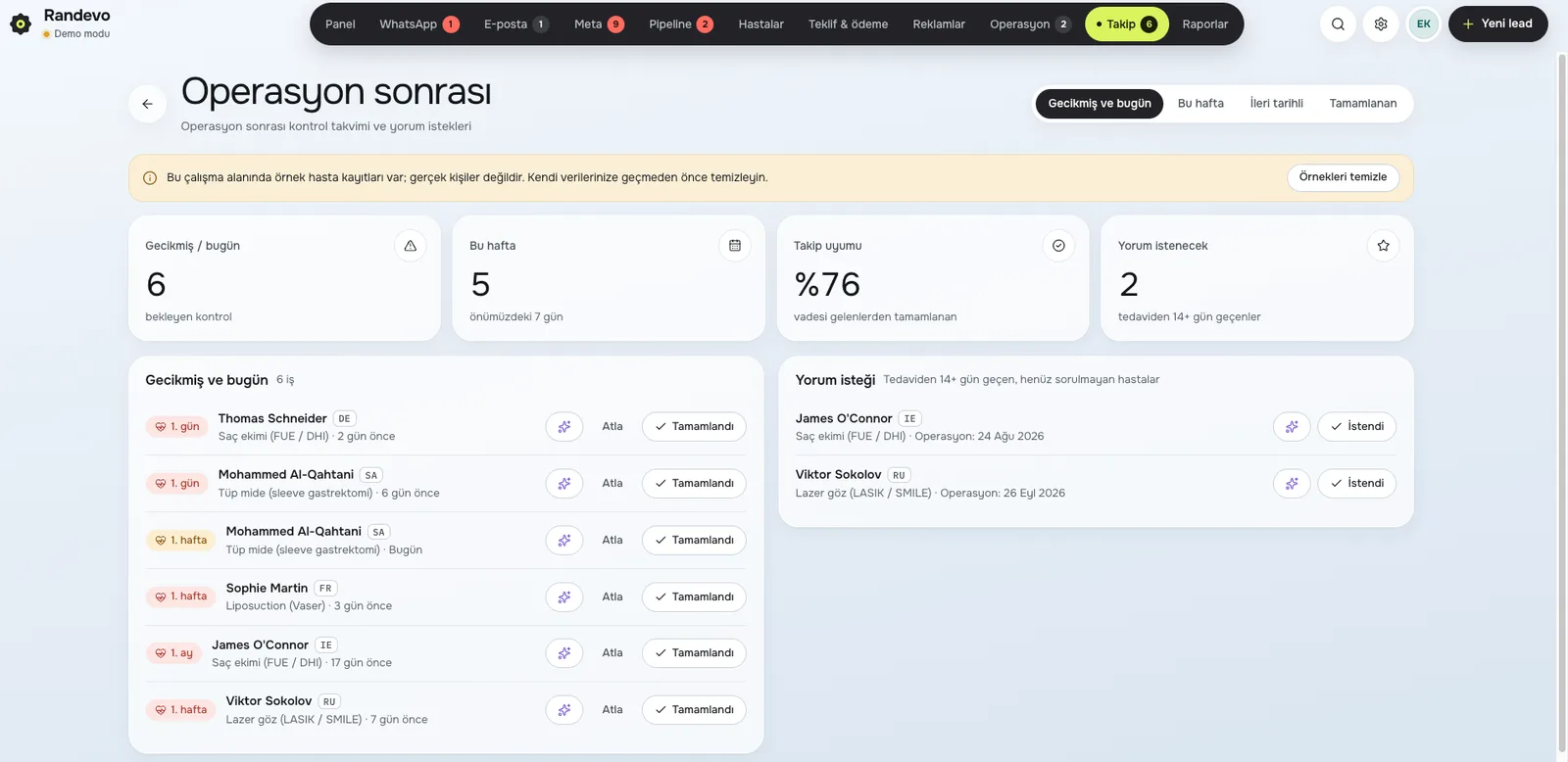Screen dimensions: 1568x762
Task: Select the Gecikmiş ve bugün filter
Action: pyautogui.click(x=1100, y=104)
